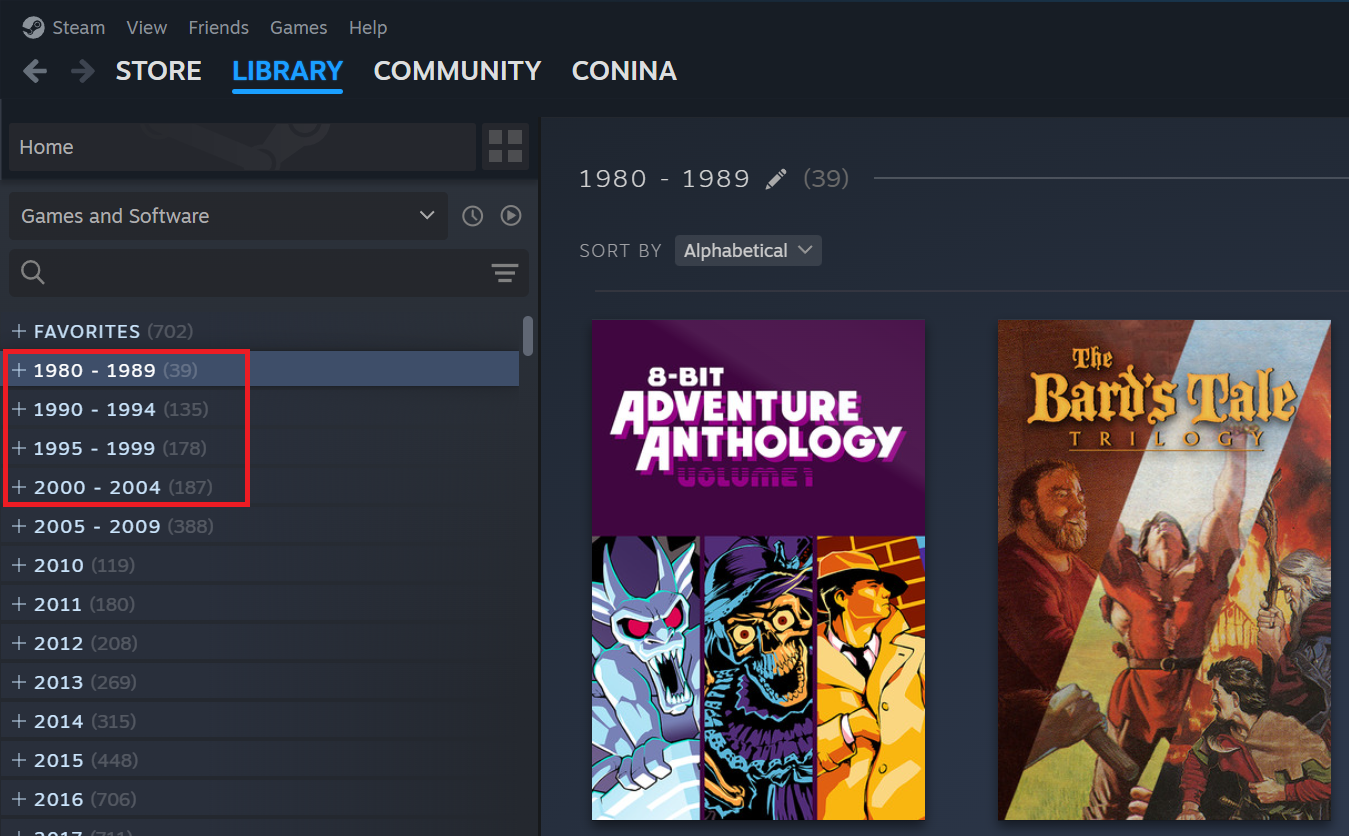The image size is (1349, 836).
Task: Open Games and Software dropdown
Action: point(229,216)
